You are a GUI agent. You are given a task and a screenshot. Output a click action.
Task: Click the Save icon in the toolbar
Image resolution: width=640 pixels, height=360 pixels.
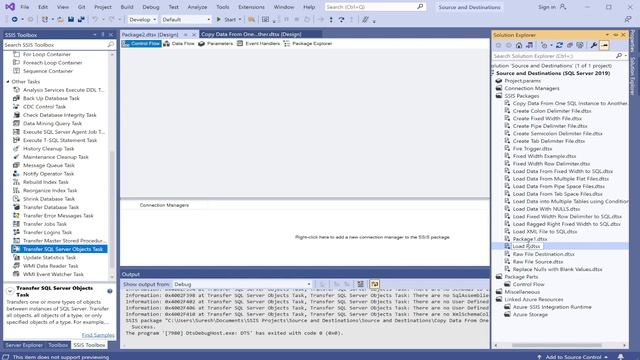[x=71, y=19]
